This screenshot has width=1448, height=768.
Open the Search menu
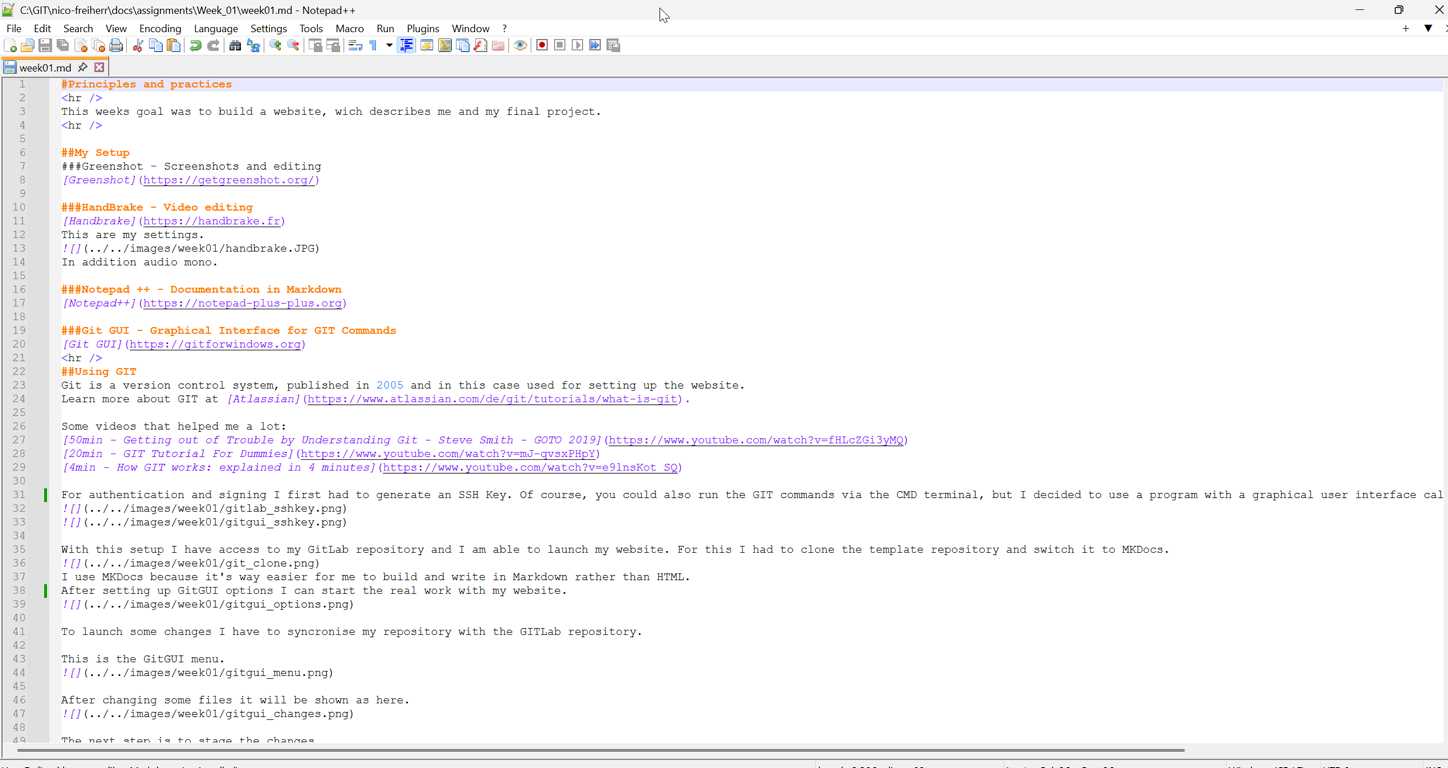click(78, 28)
